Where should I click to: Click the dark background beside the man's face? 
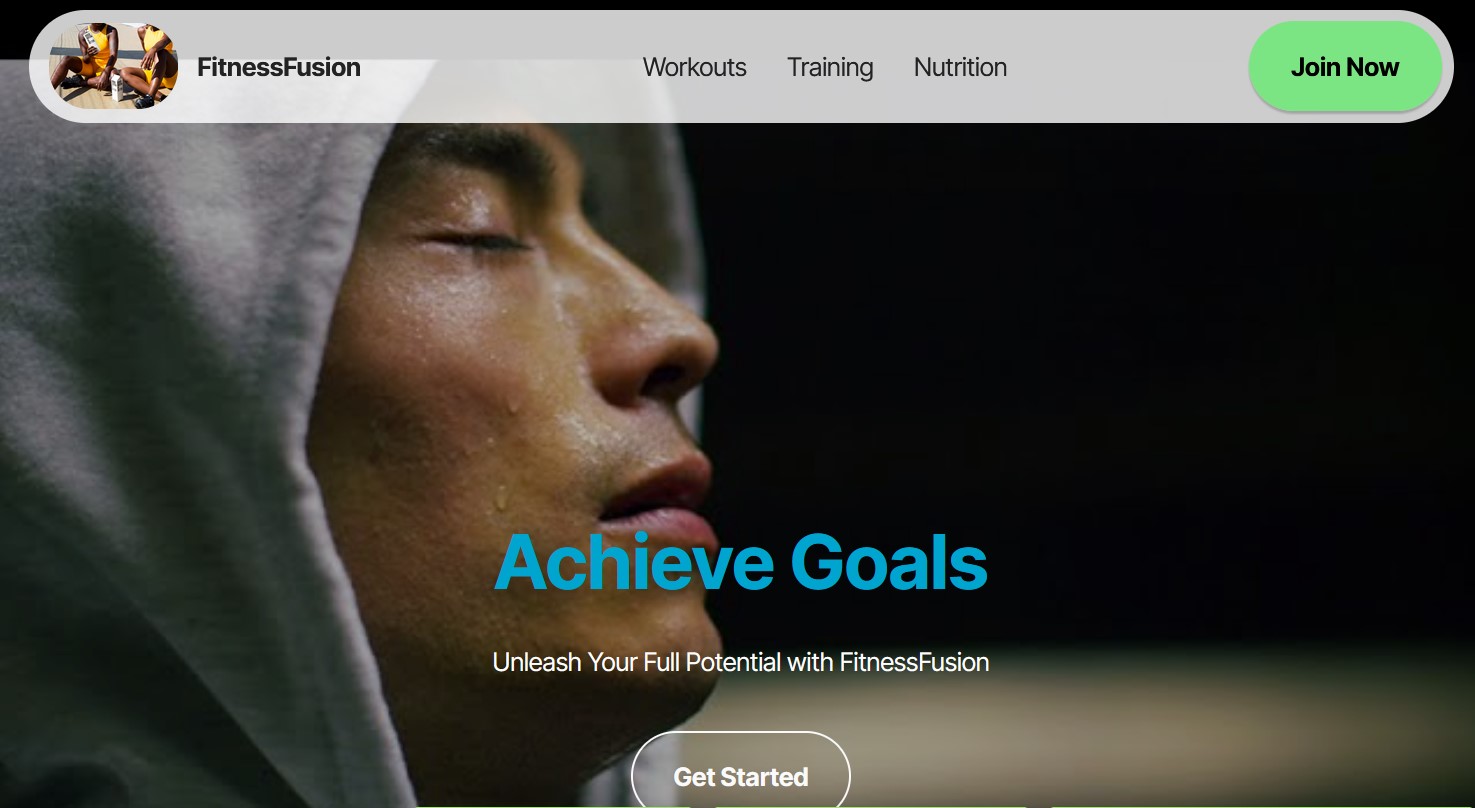(x=1100, y=350)
